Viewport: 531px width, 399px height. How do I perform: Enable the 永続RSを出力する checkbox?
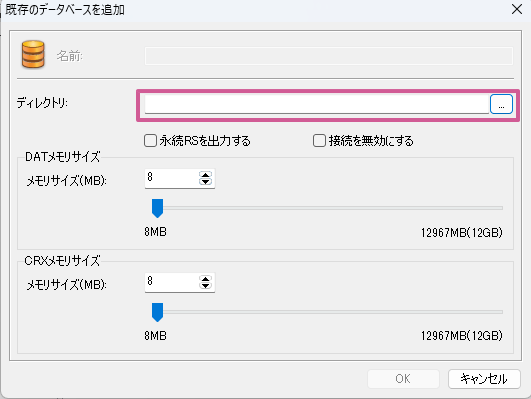point(150,141)
